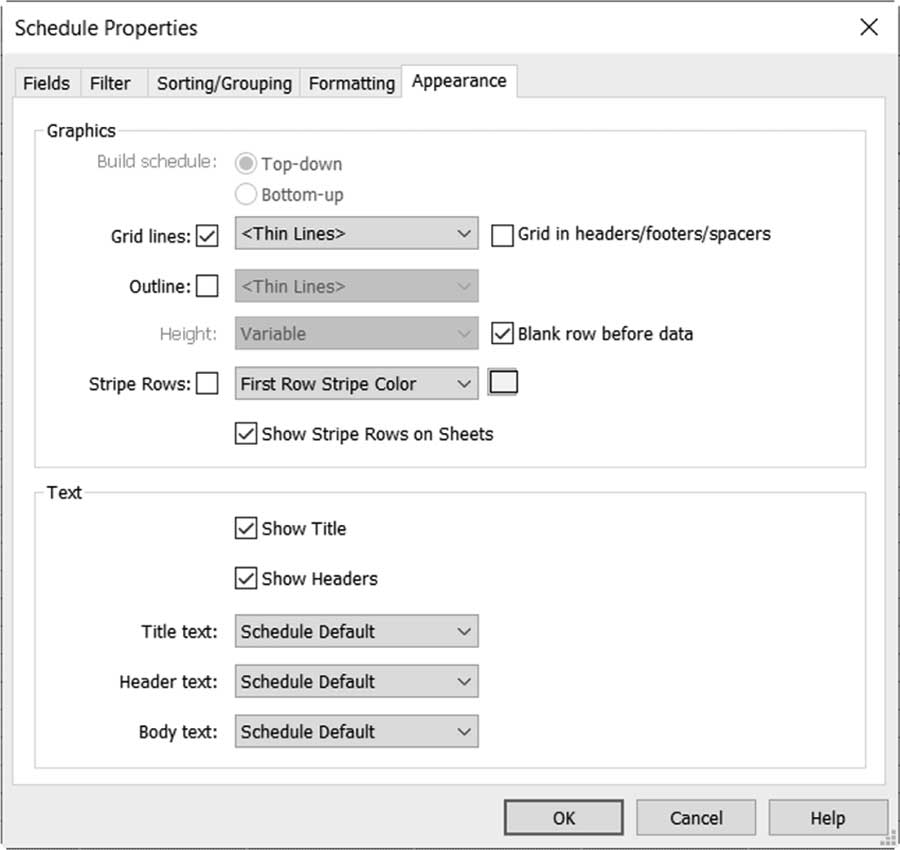
Task: Close the Schedule Properties dialog
Action: [868, 27]
